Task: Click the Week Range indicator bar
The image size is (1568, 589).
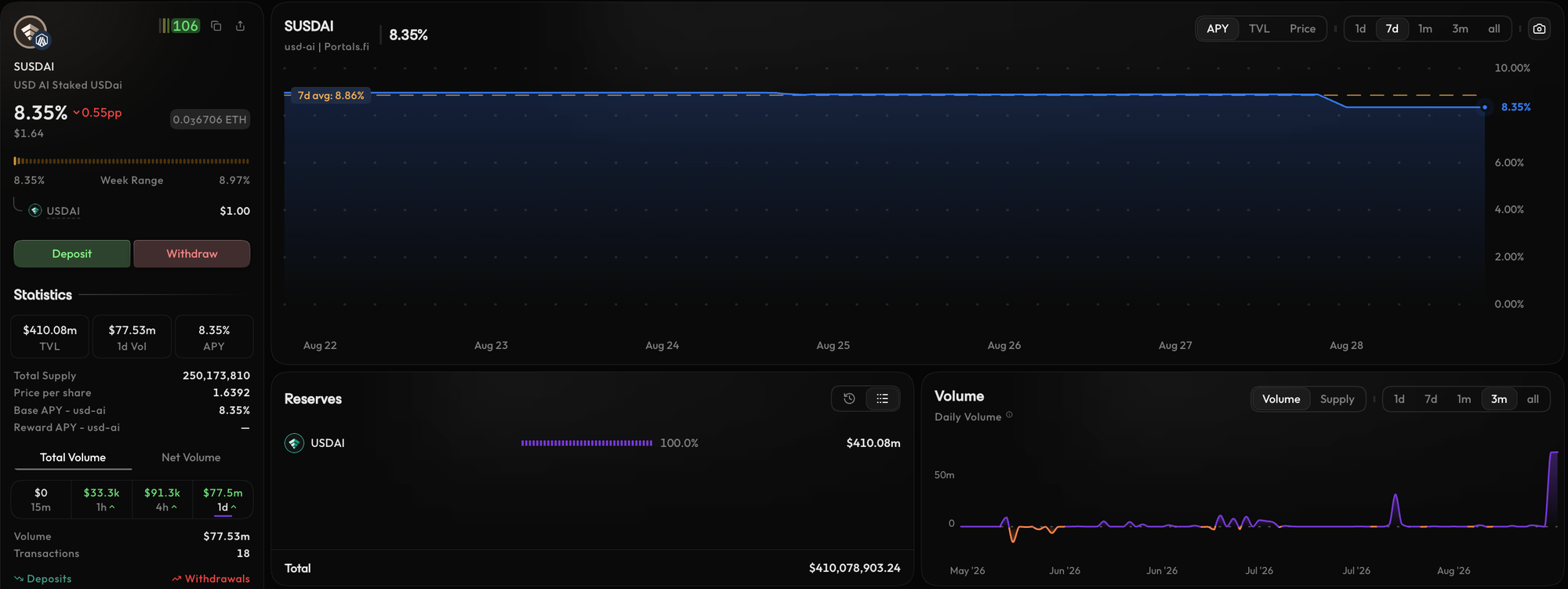Action: pyautogui.click(x=132, y=161)
